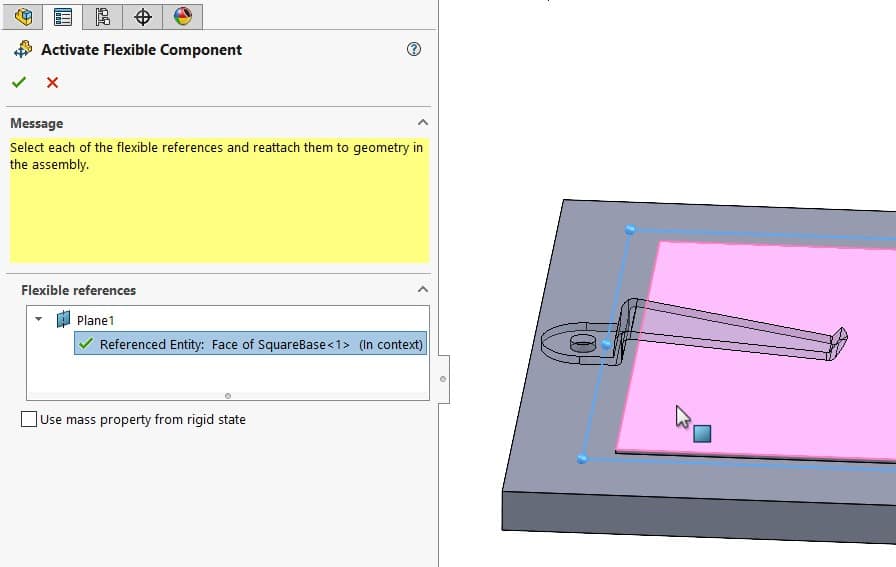
Task: Open the DimXpertManager tab
Action: click(x=142, y=17)
